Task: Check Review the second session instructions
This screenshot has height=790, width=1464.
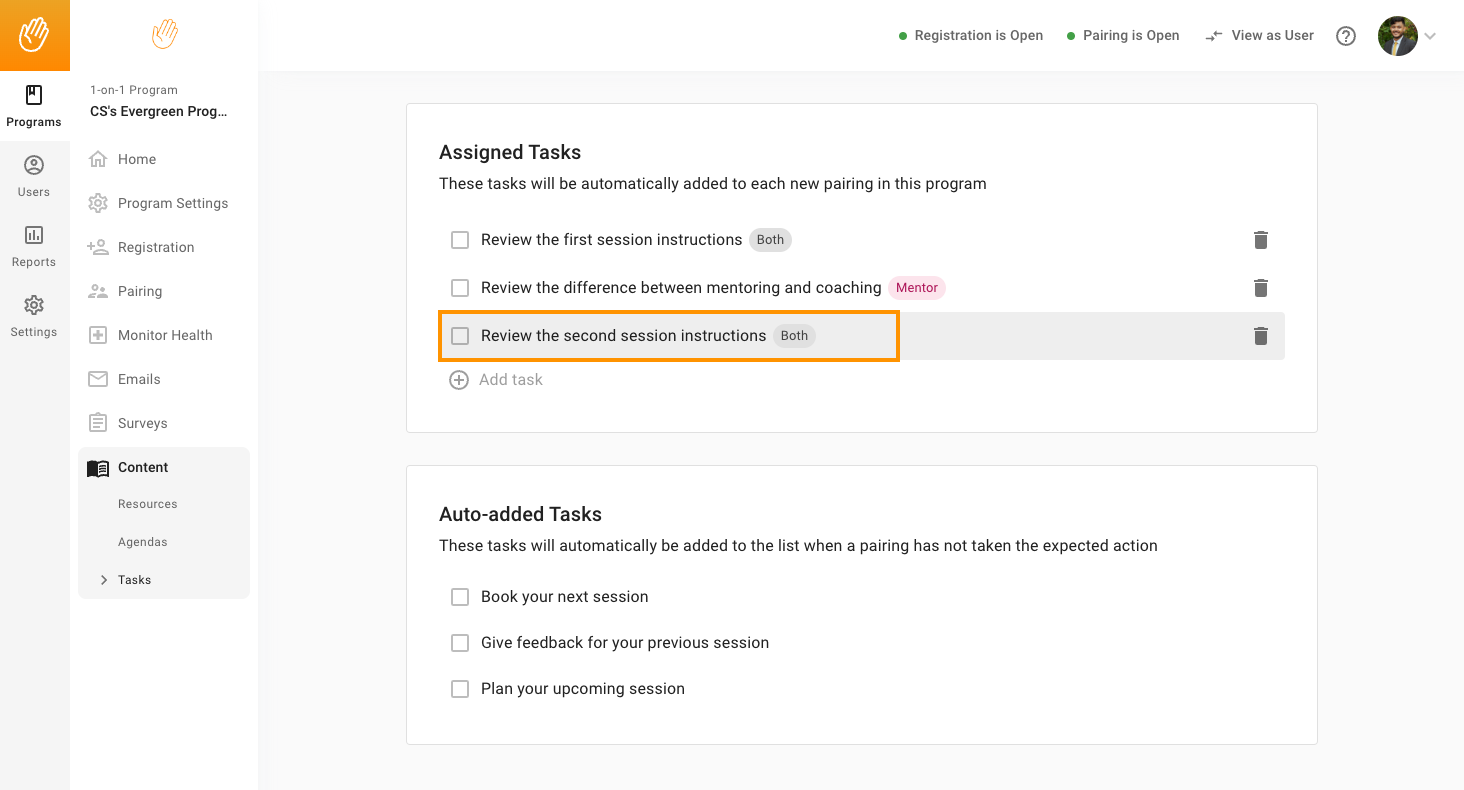Action: tap(460, 336)
